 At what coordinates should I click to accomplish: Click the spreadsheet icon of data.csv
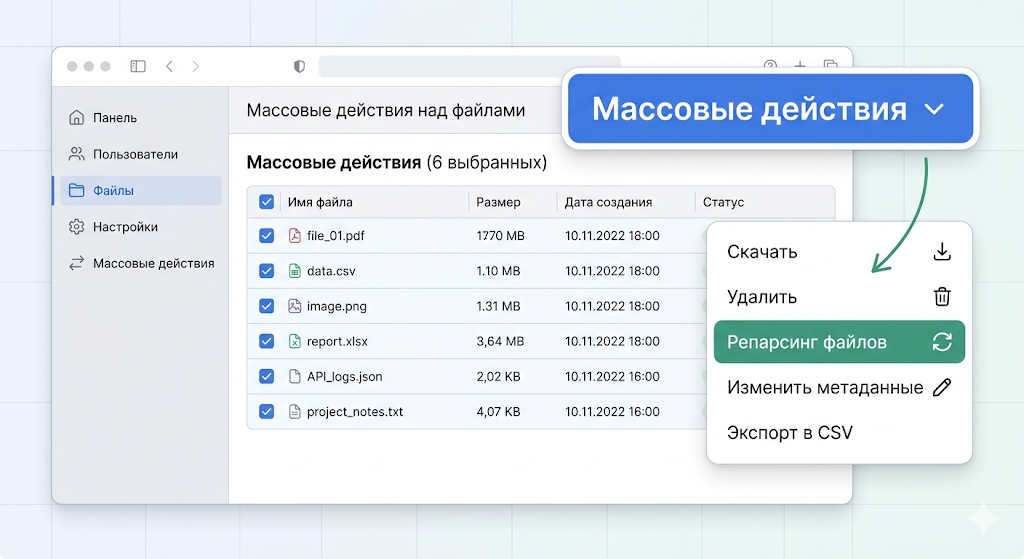point(295,271)
